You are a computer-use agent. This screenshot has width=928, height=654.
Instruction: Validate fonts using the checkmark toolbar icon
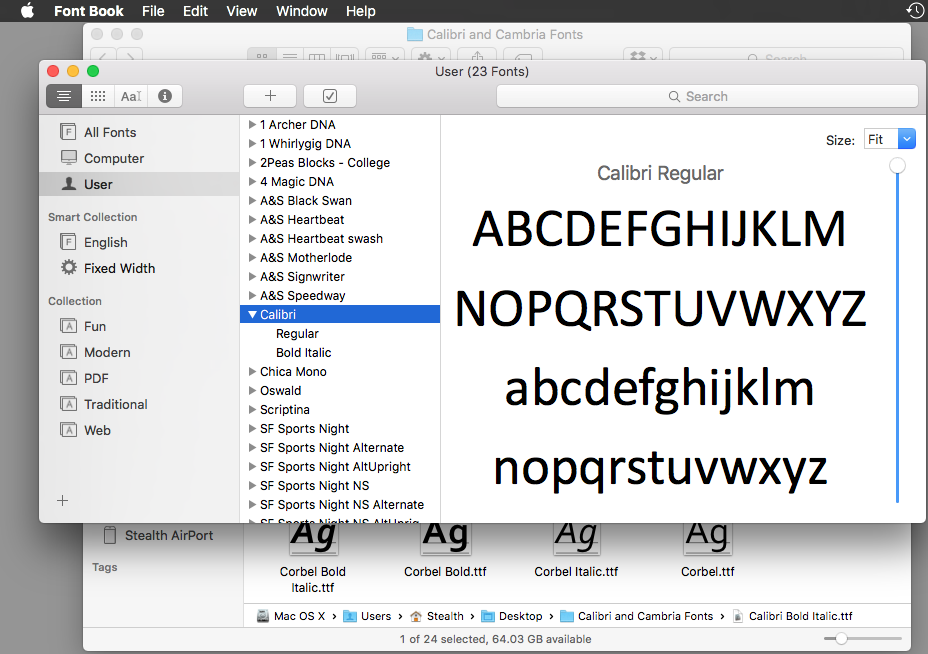pyautogui.click(x=329, y=96)
